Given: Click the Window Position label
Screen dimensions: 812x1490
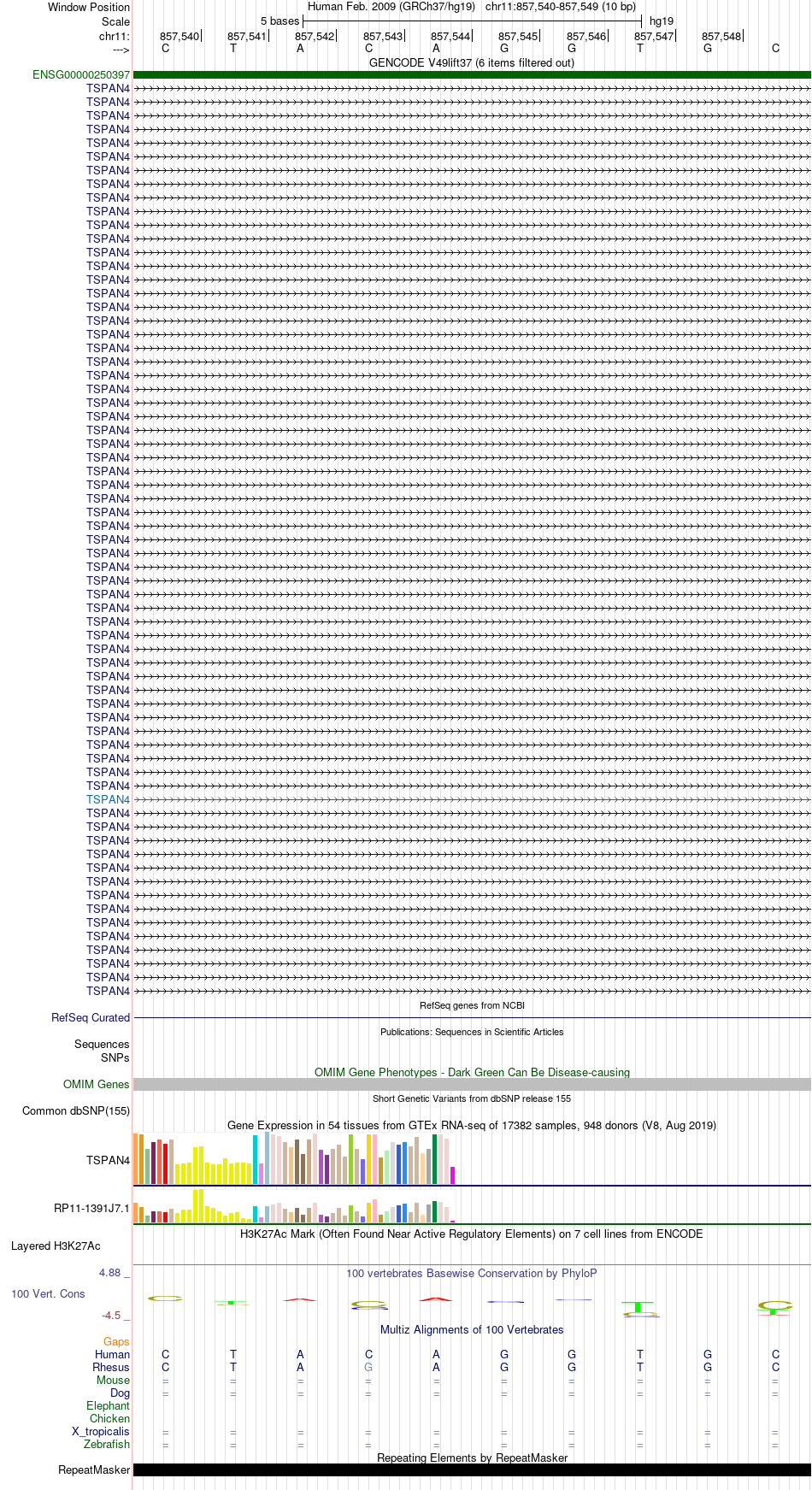Looking at the screenshot, I should tap(89, 7).
